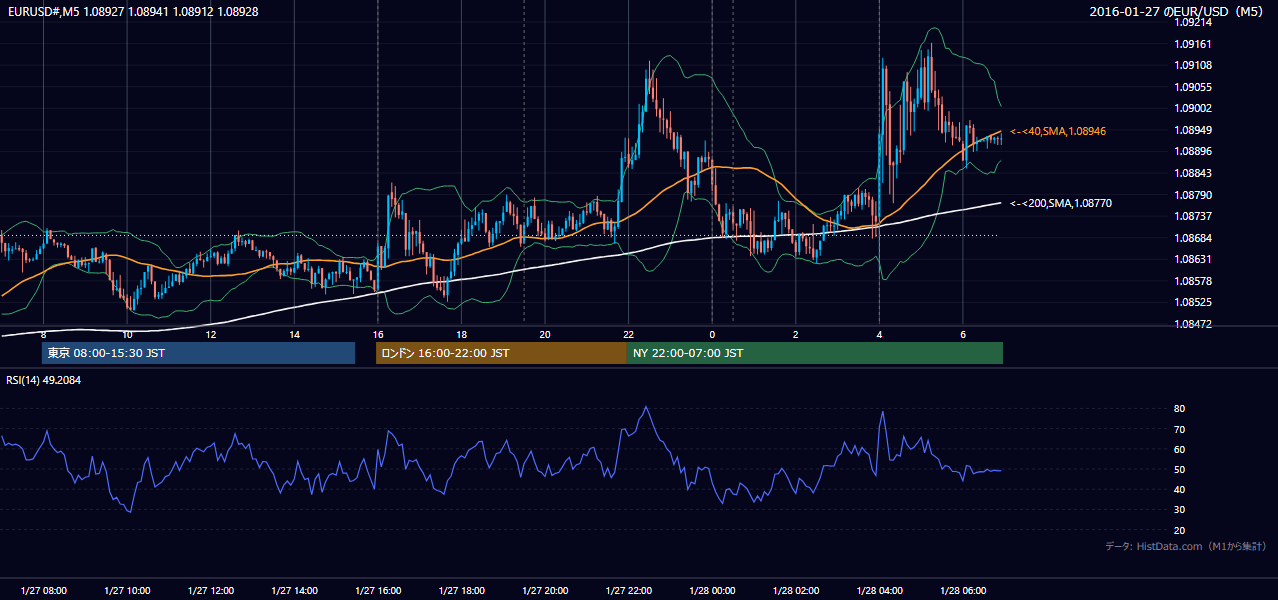Click the 1/28 06:00 date-time label
The width and height of the screenshot is (1278, 600).
[963, 591]
